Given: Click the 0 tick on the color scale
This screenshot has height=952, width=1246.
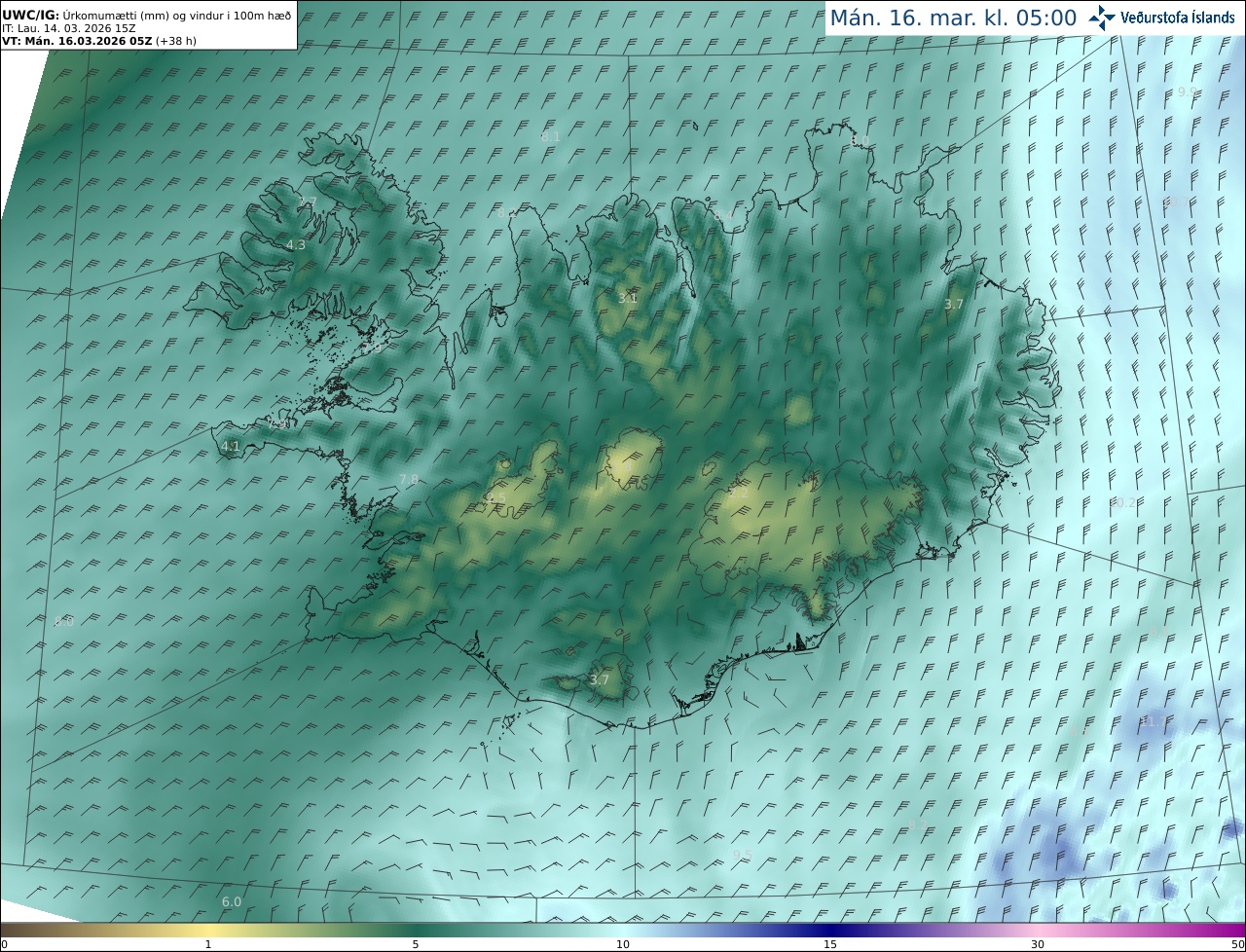Looking at the screenshot, I should click(4, 944).
